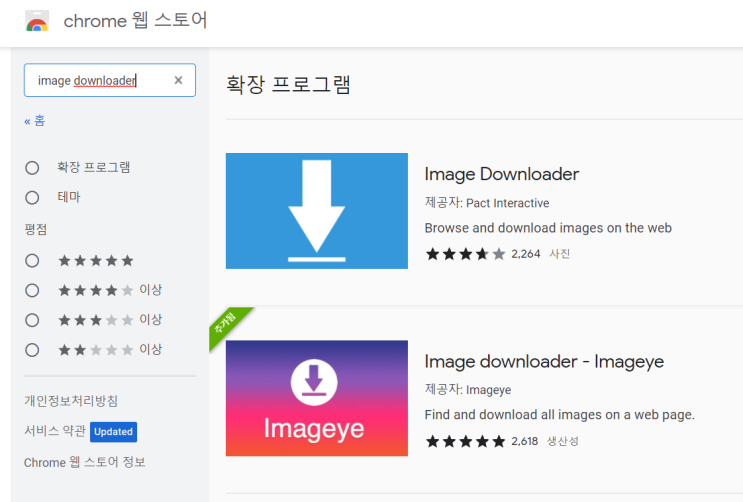Choose the three stars '이상' rating filter
This screenshot has height=502, width=743.
[x=32, y=320]
